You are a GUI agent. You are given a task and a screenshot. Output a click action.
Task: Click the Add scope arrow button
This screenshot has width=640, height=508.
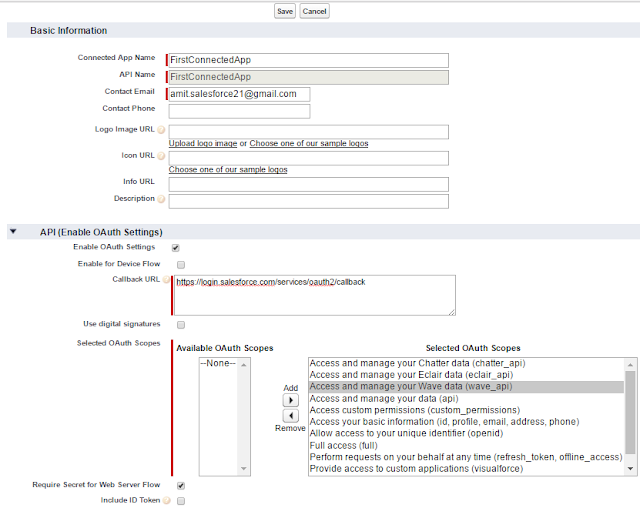291,400
